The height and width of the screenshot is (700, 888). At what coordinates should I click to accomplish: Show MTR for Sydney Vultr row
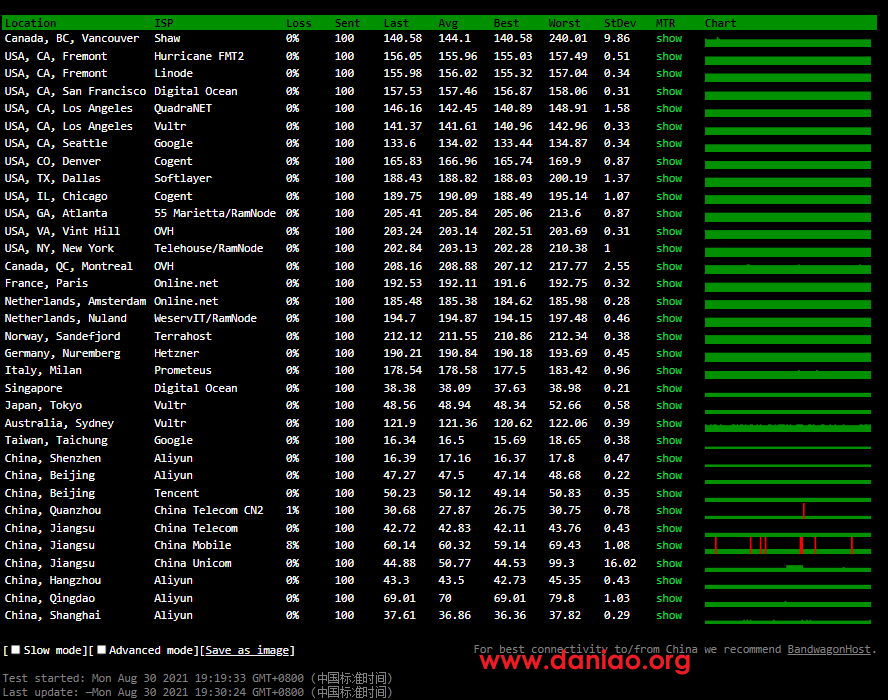point(669,424)
